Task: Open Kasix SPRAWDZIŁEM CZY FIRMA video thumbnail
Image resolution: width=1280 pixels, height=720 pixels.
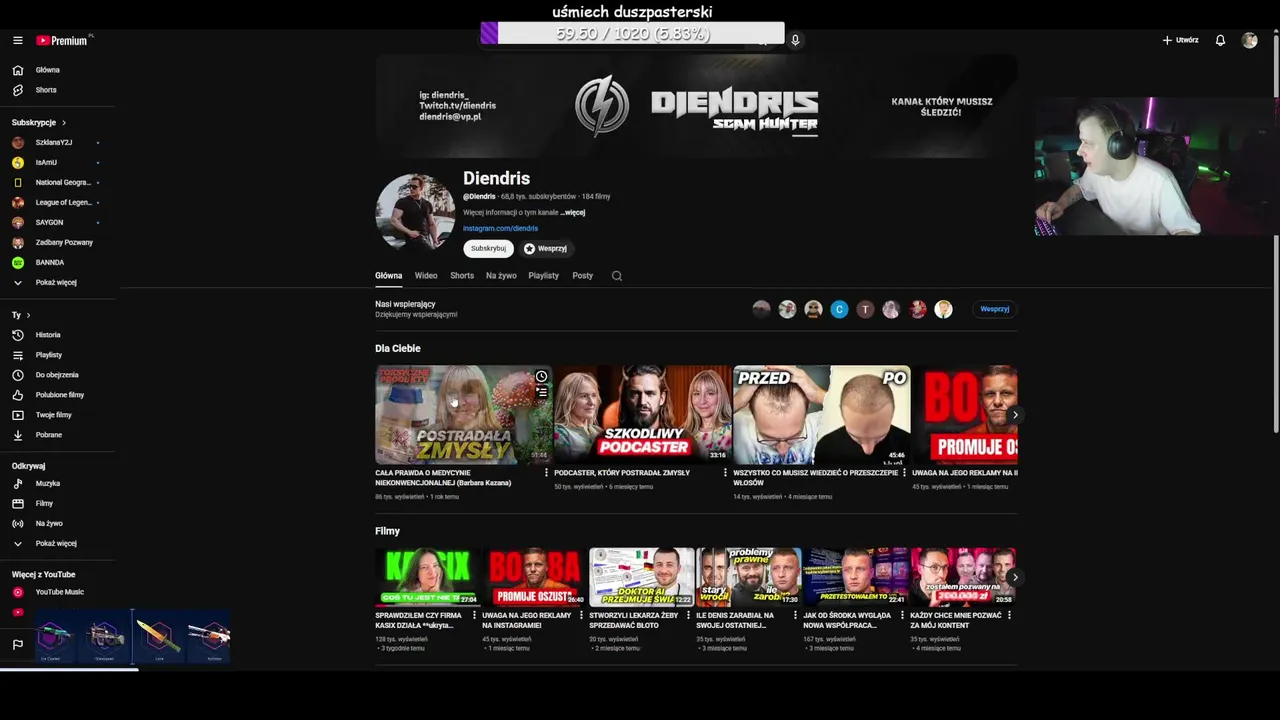Action: [427, 577]
